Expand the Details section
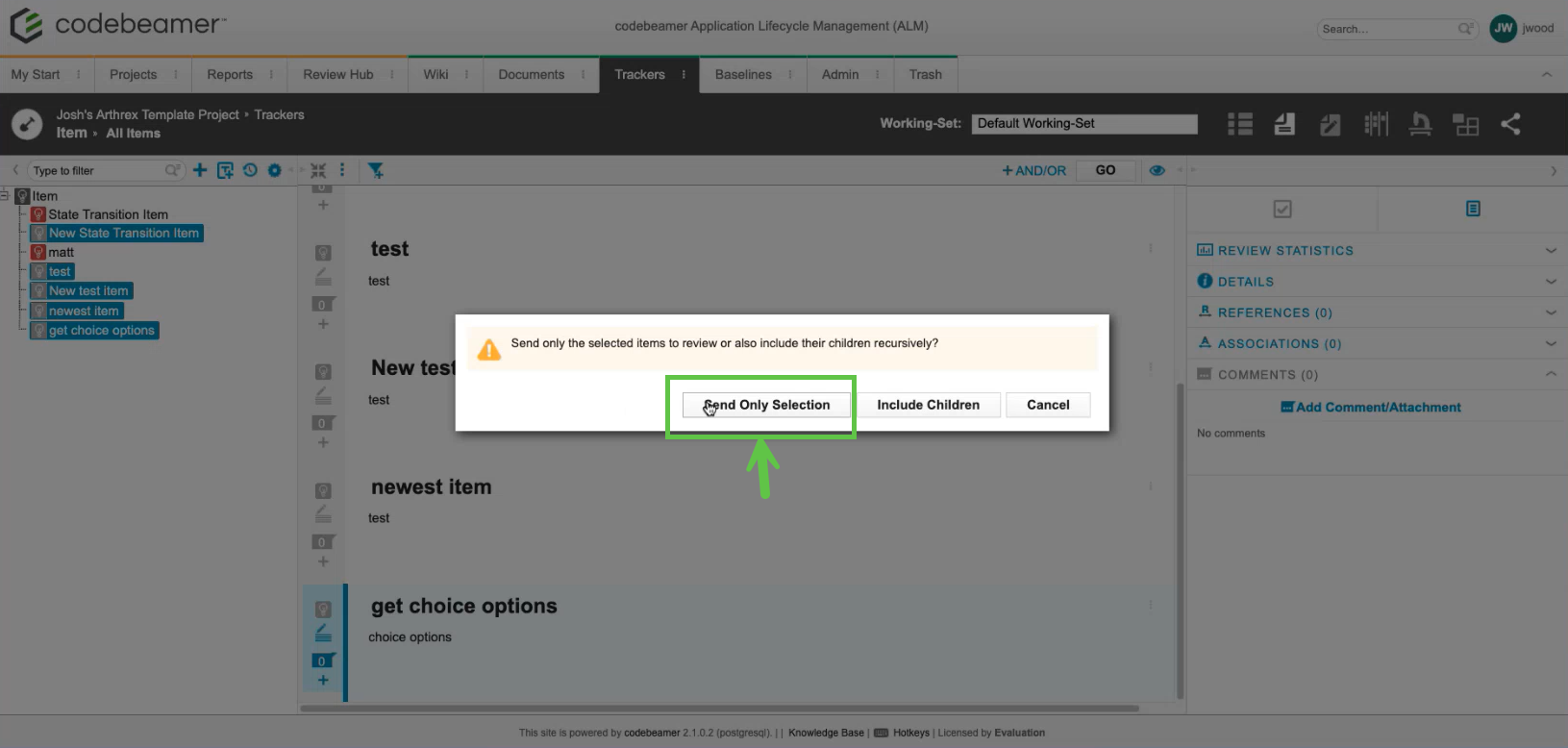Viewport: 1568px width, 748px height. 1550,282
